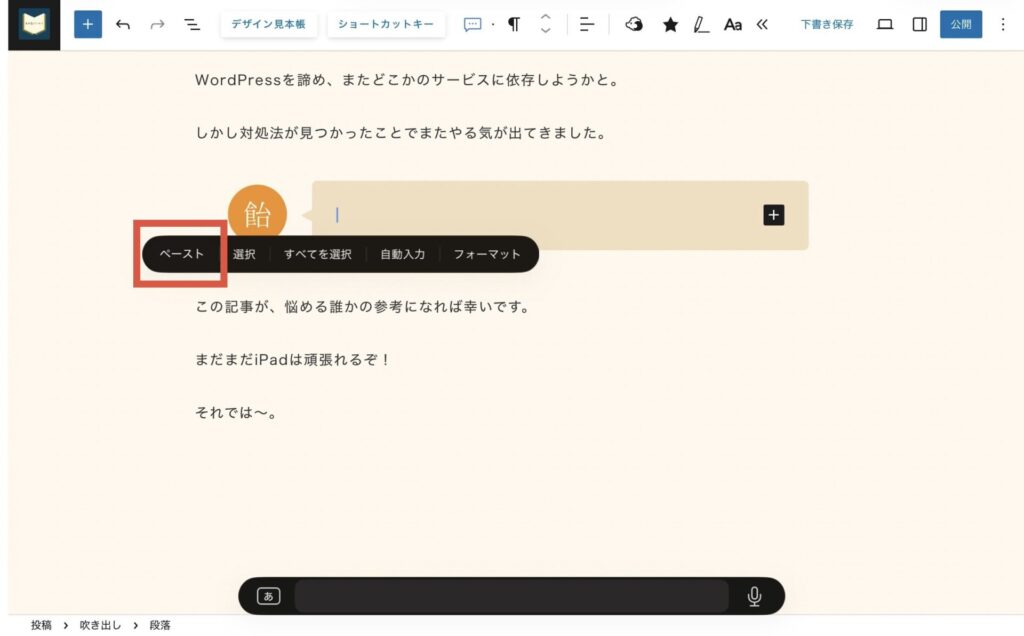Open the document overview list view

pyautogui.click(x=192, y=24)
